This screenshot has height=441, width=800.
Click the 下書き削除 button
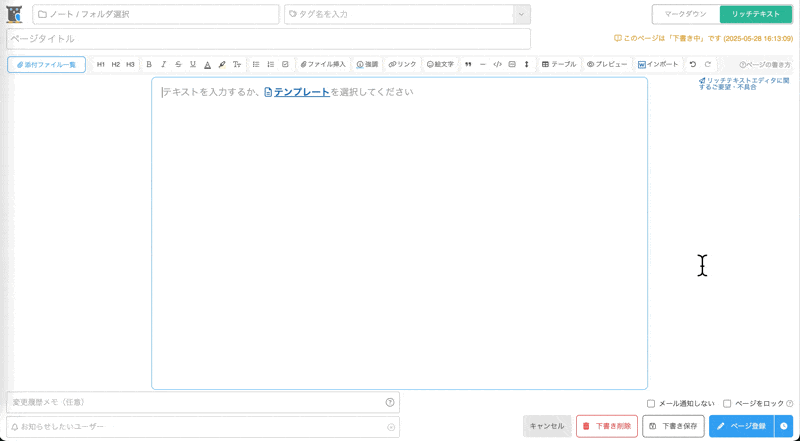pyautogui.click(x=607, y=426)
